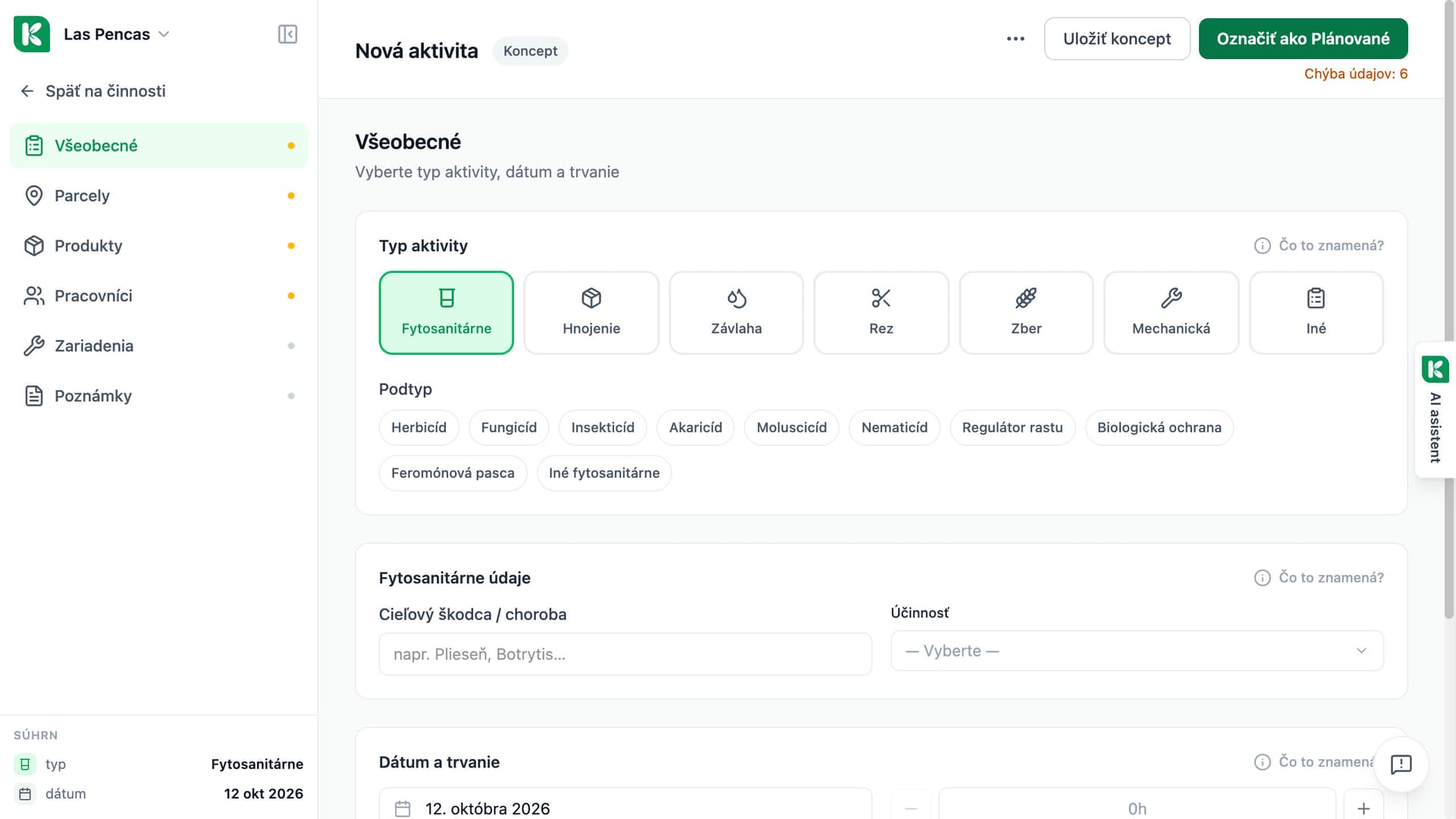Open the Účinnosť dropdown

tap(1137, 651)
